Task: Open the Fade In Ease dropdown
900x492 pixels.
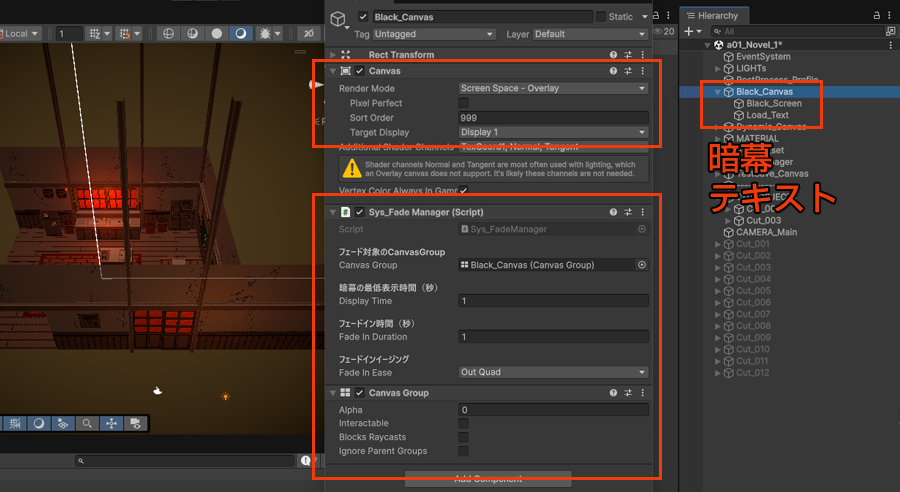Action: coord(553,372)
